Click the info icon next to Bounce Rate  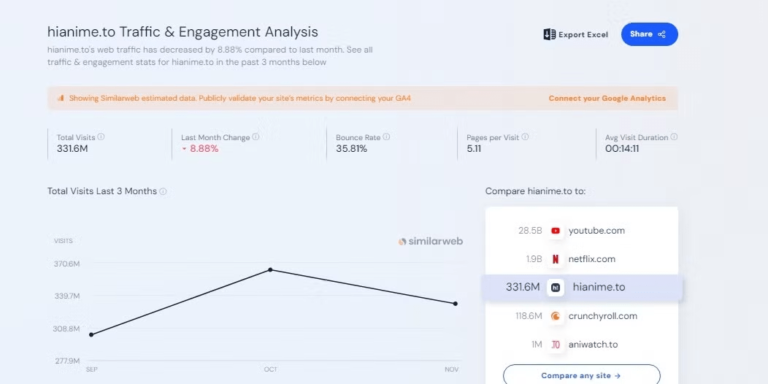386,137
